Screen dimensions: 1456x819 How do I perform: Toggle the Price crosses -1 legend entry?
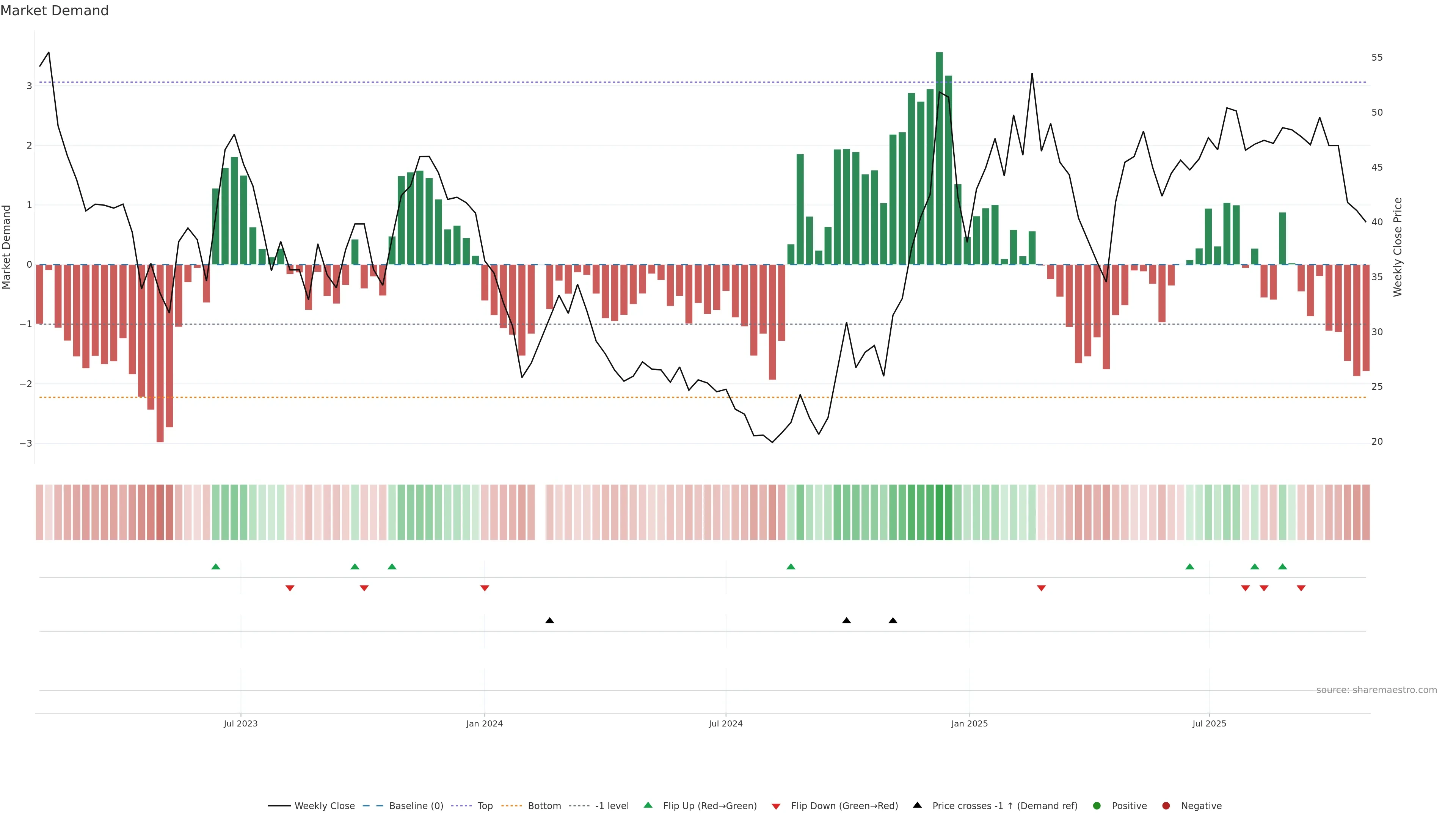coord(1004,806)
